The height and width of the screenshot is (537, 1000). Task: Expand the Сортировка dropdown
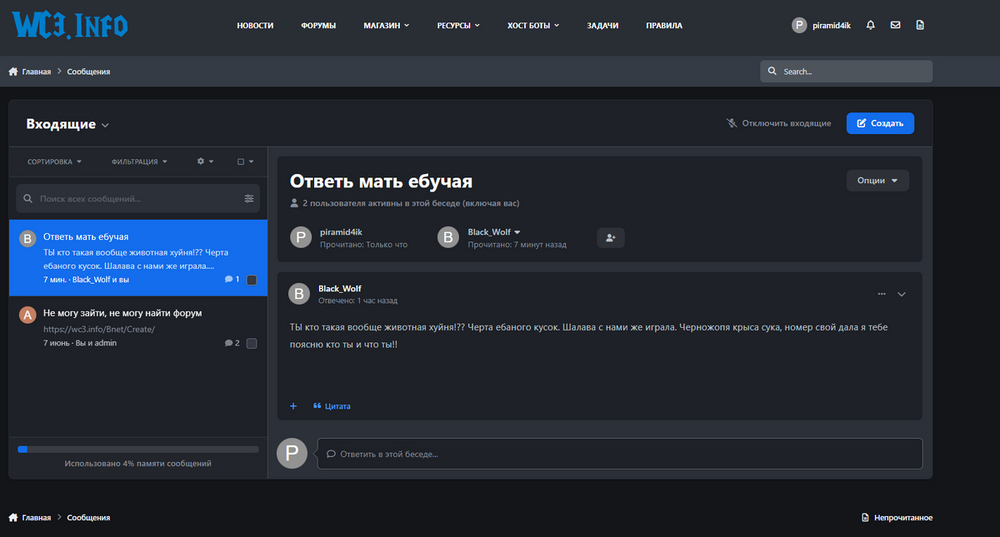tap(55, 161)
